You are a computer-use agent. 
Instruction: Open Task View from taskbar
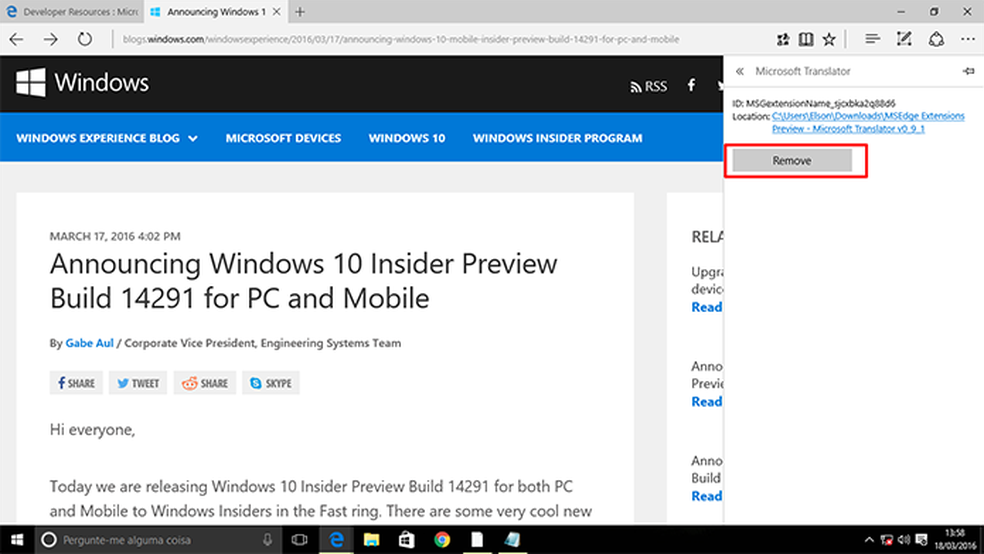(299, 540)
